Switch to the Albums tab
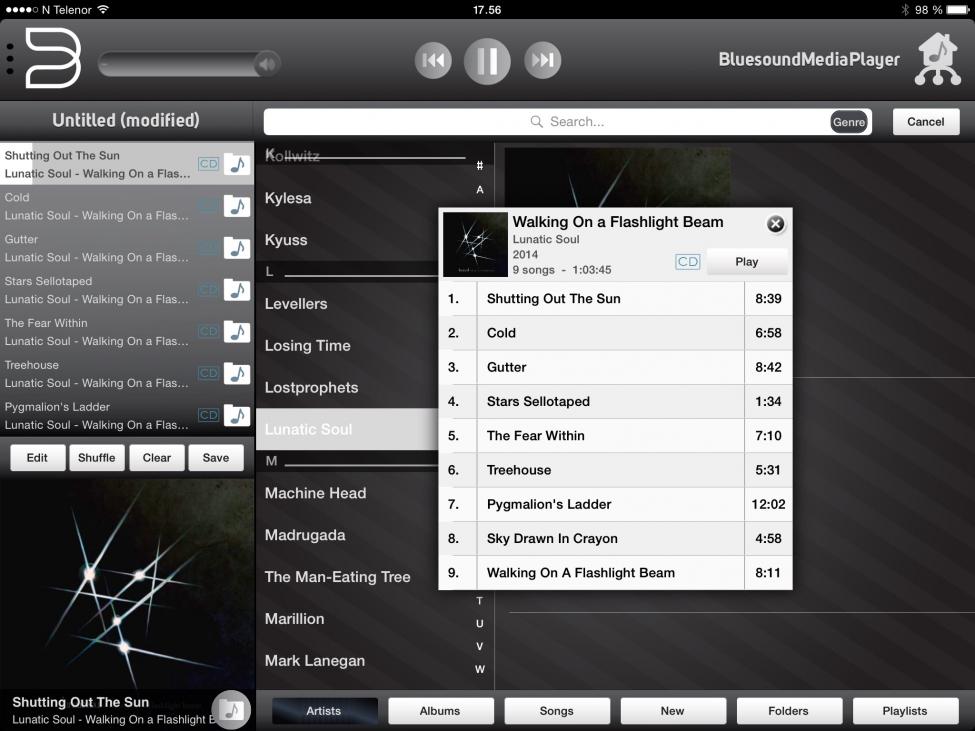975x731 pixels. pos(440,710)
